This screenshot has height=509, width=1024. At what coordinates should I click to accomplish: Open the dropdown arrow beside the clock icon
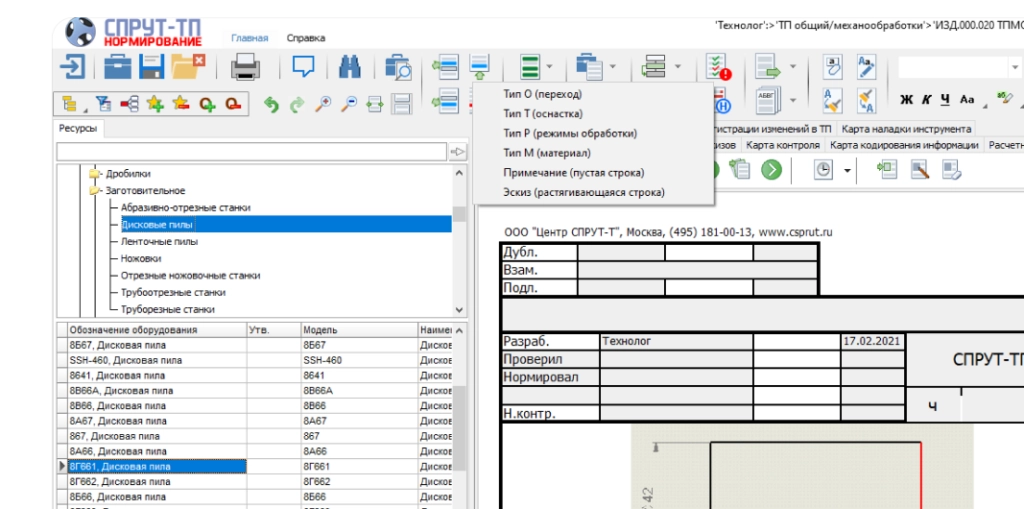(x=848, y=170)
